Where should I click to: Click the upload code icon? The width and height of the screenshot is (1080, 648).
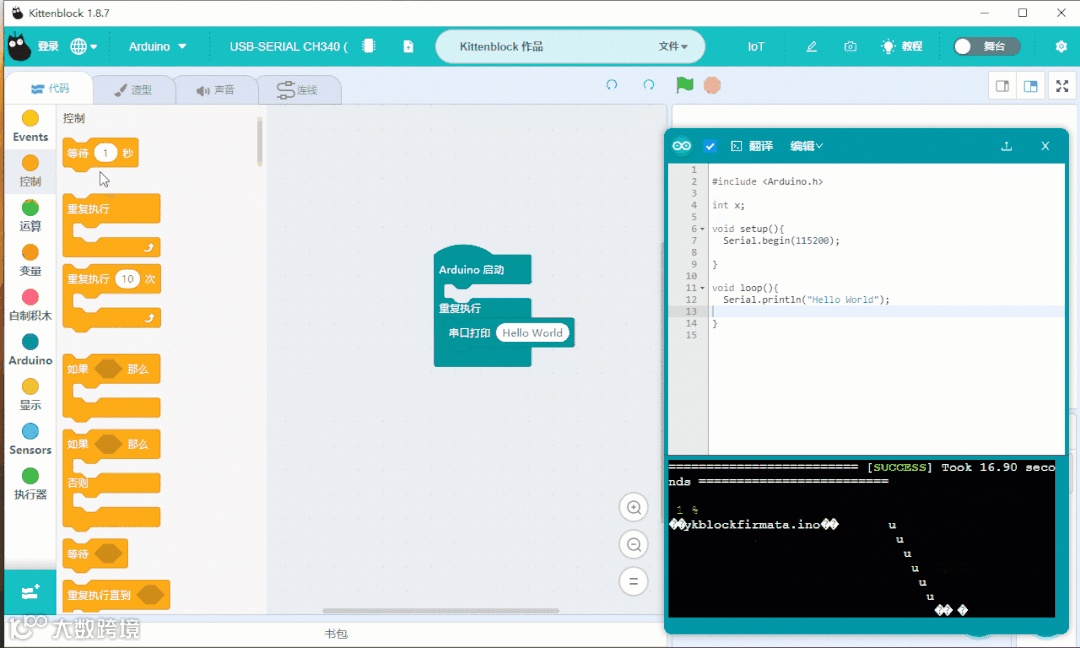1006,146
